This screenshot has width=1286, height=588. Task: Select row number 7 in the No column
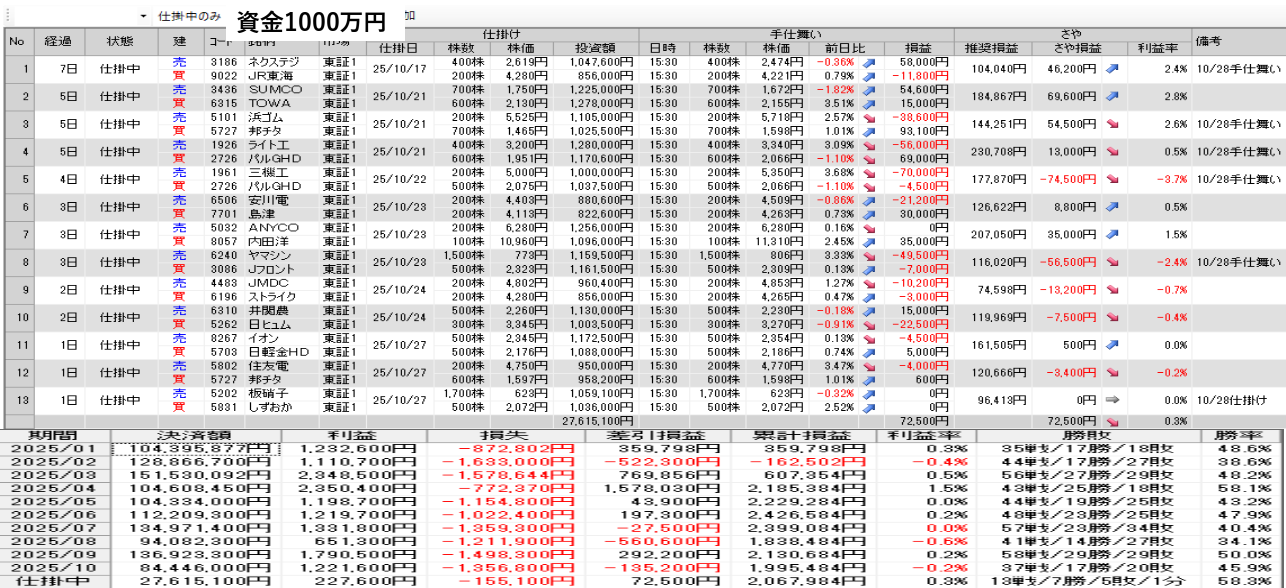(17, 234)
